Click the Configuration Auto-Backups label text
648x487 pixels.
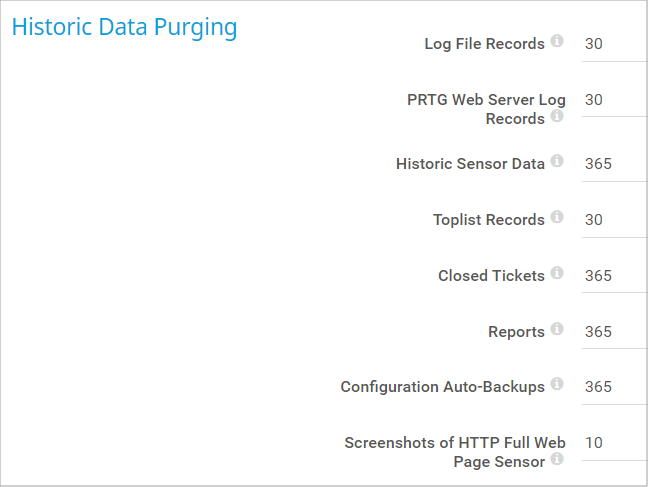[x=442, y=387]
